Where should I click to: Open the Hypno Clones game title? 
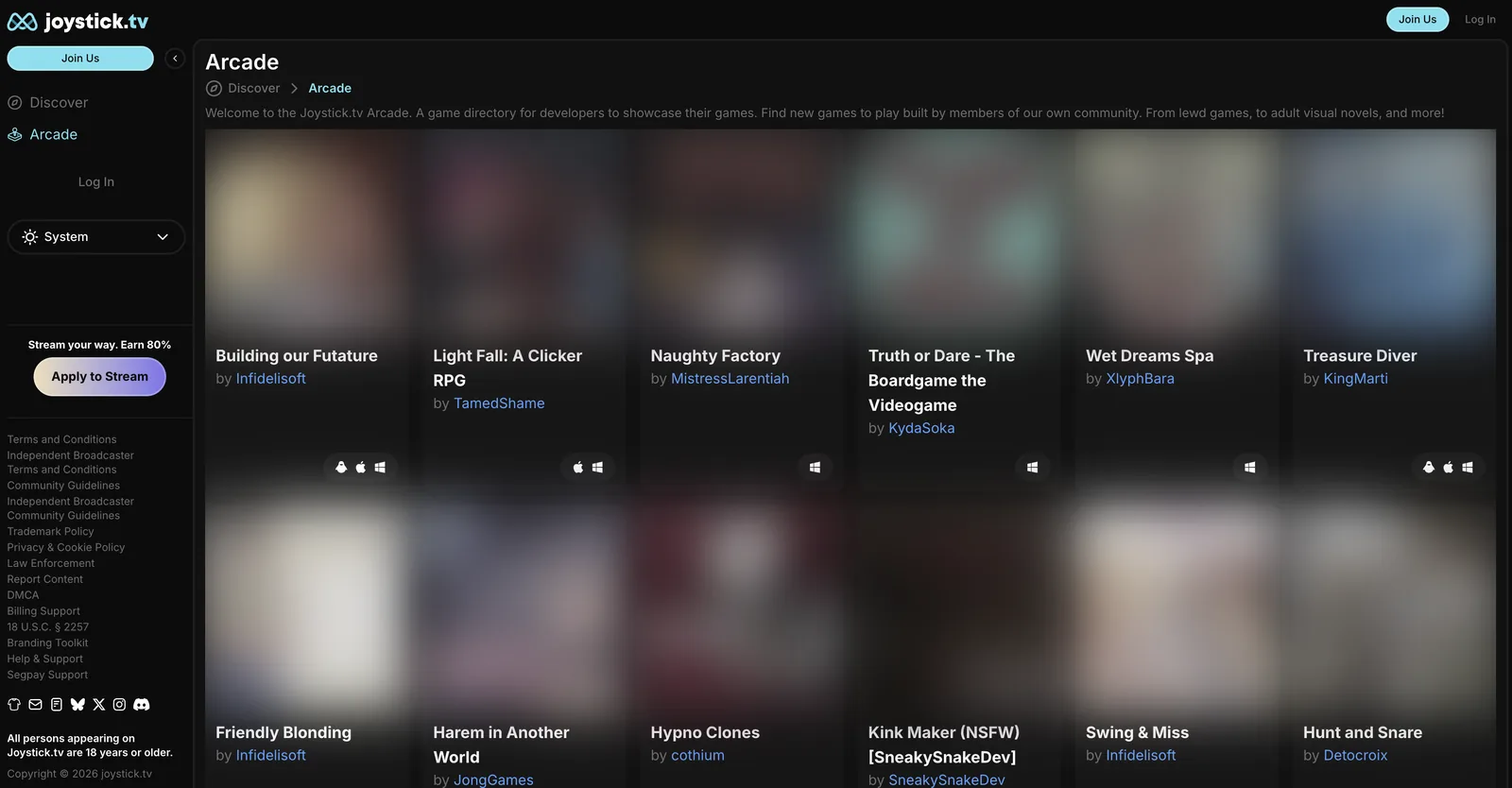(705, 733)
